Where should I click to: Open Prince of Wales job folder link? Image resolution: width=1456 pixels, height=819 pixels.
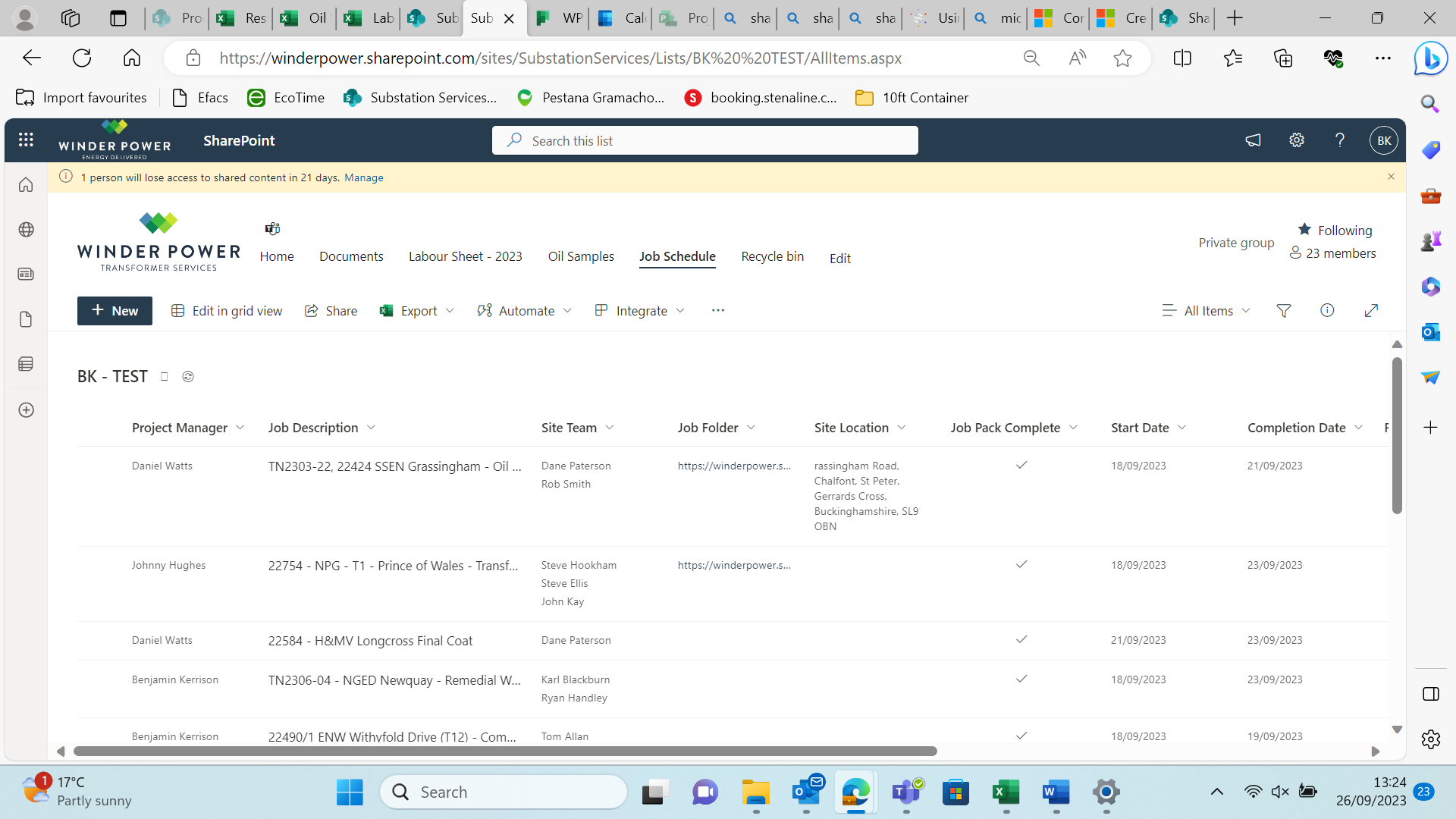[x=734, y=565]
